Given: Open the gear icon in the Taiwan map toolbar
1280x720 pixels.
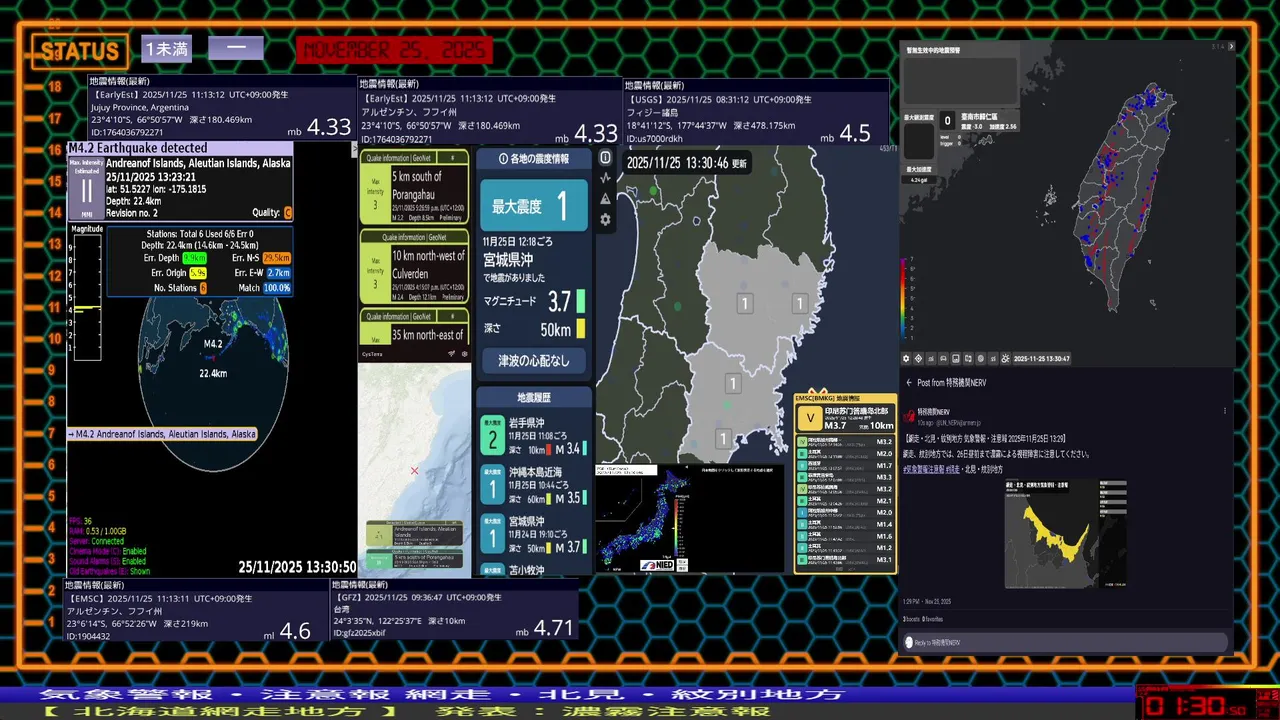Looking at the screenshot, I should [907, 359].
